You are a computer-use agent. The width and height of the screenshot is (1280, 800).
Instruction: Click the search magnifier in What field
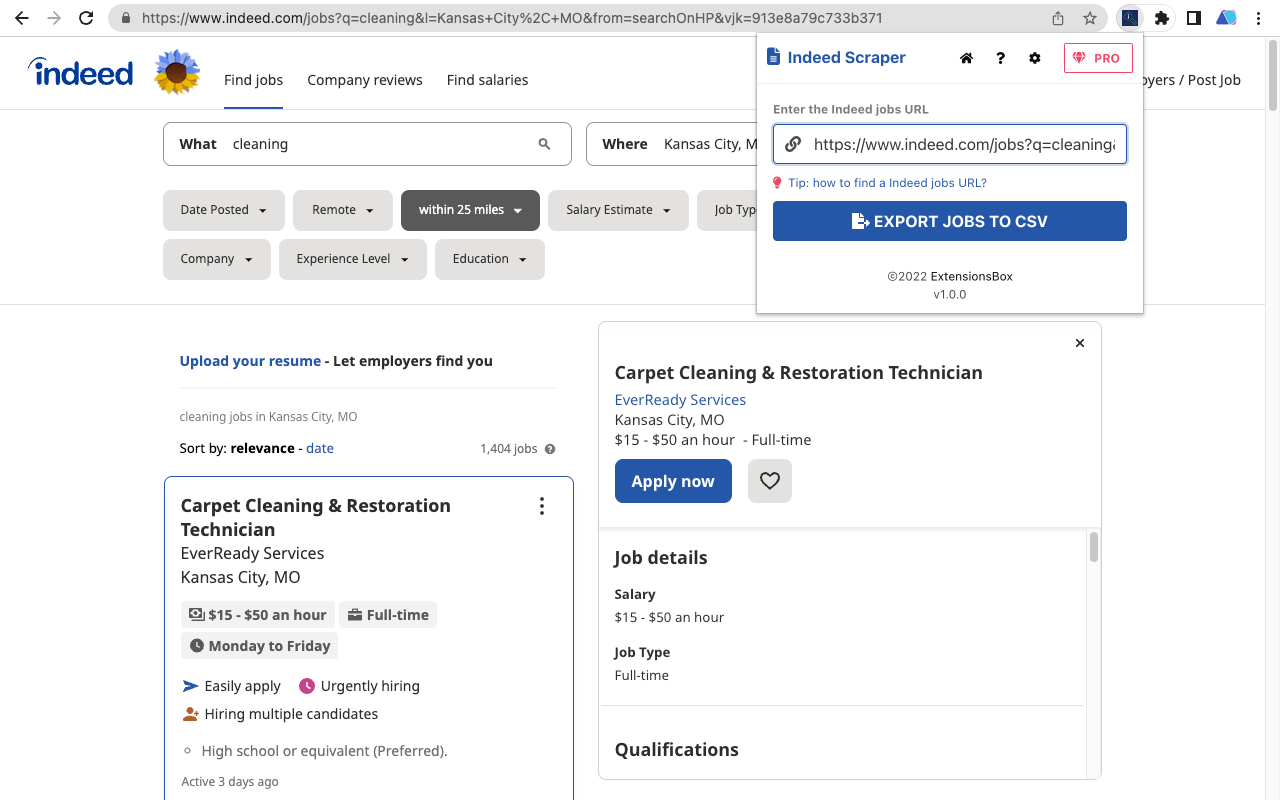point(544,144)
